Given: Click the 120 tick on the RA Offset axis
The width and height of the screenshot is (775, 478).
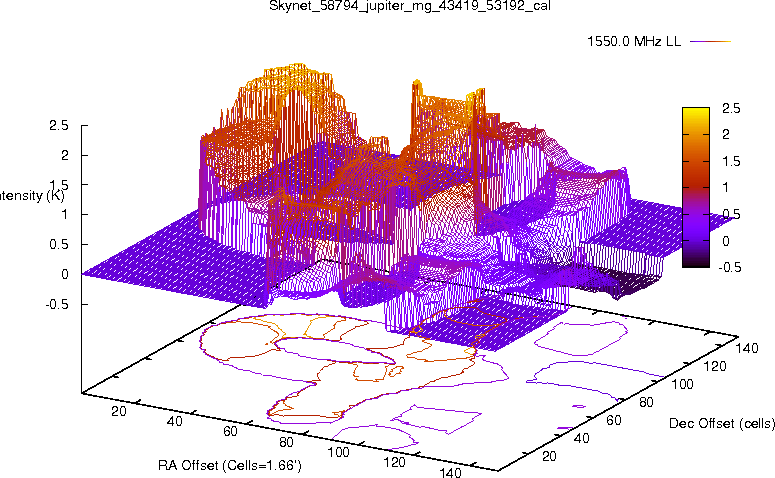Looking at the screenshot, I should [394, 462].
